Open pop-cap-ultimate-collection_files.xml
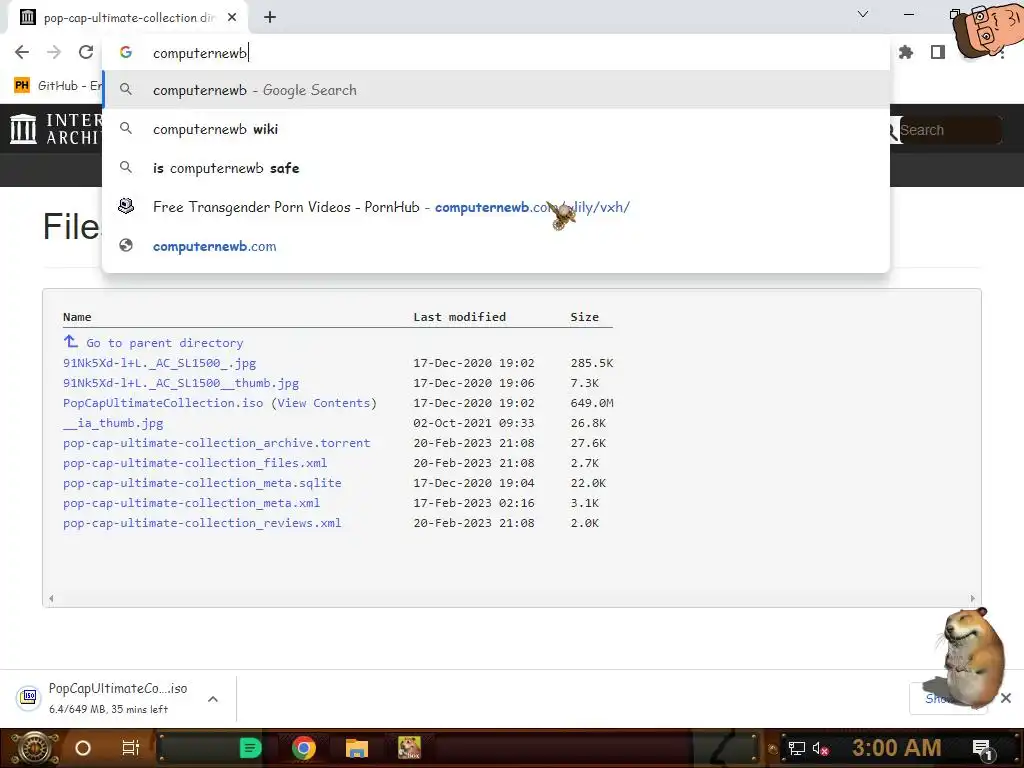The width and height of the screenshot is (1024, 768). click(x=195, y=463)
